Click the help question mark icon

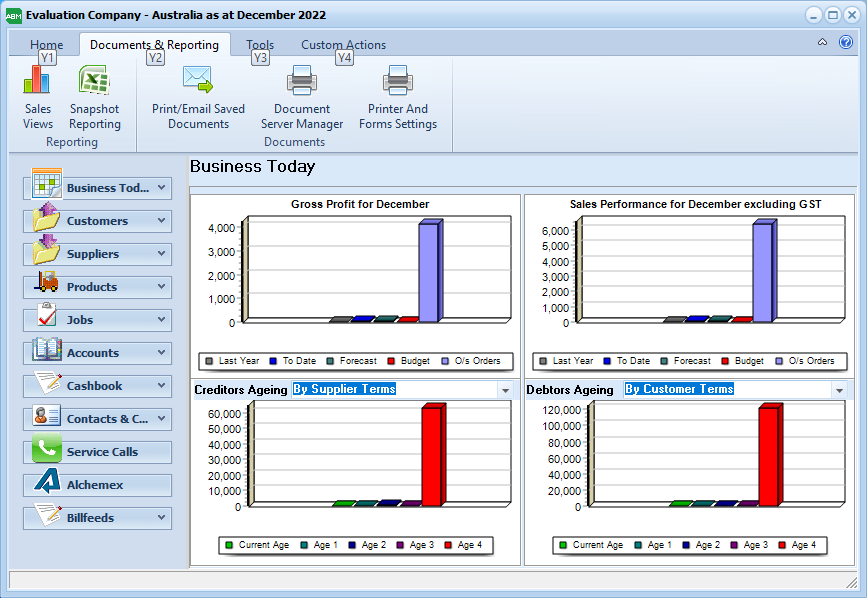(x=846, y=43)
